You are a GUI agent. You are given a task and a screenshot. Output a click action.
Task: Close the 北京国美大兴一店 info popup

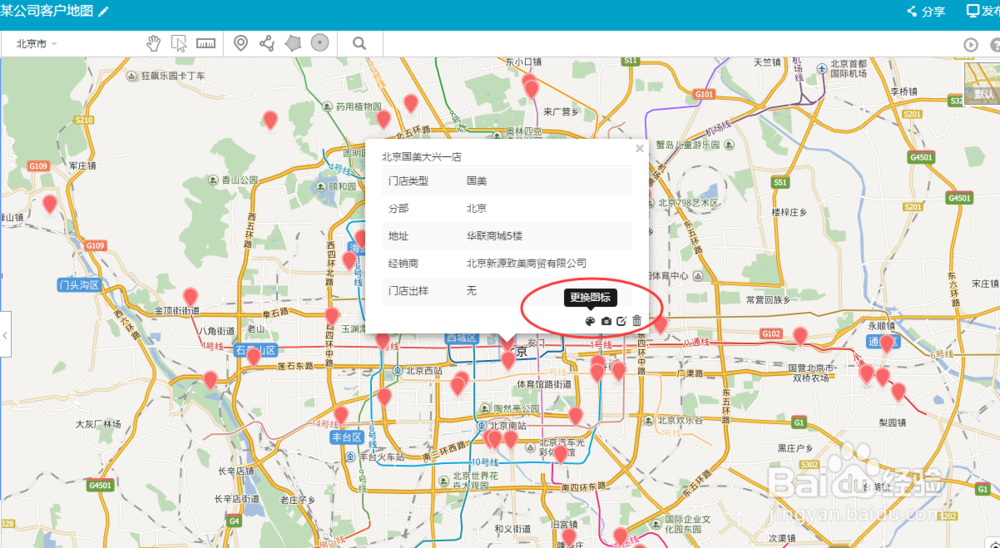tap(639, 149)
